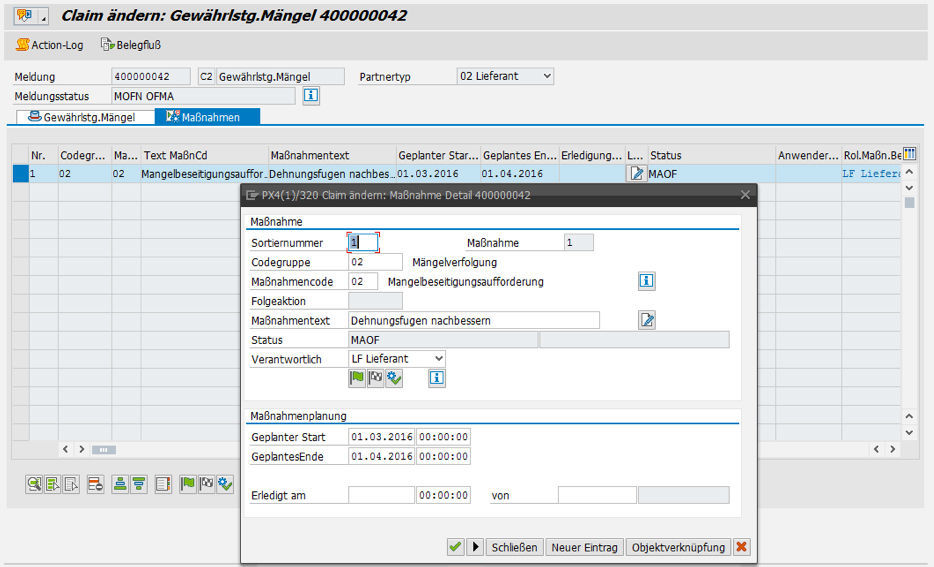The image size is (934, 567).
Task: Click the checkered flag icon in dialog
Action: [375, 378]
